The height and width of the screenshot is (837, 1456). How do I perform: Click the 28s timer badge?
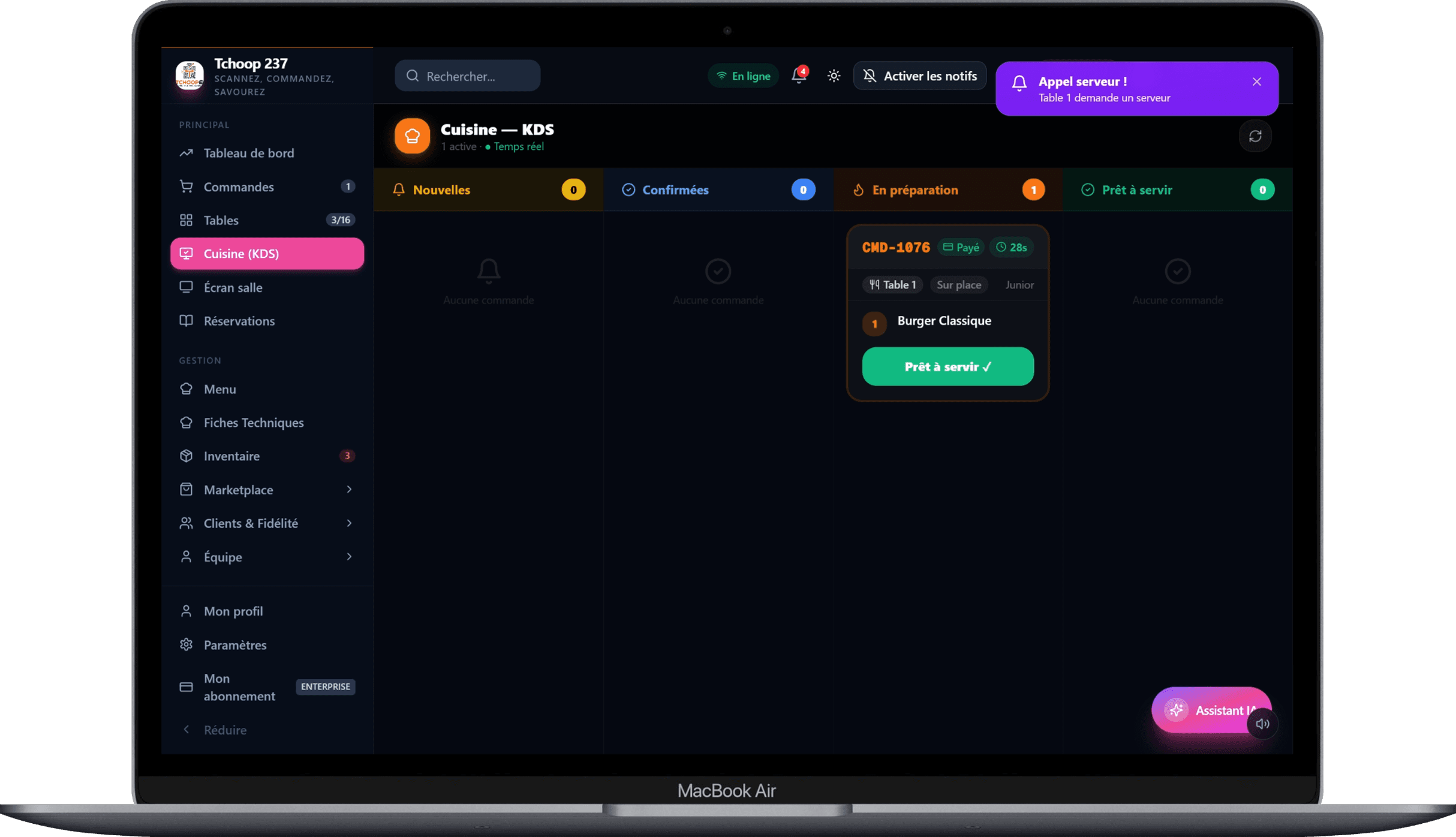pyautogui.click(x=1012, y=248)
